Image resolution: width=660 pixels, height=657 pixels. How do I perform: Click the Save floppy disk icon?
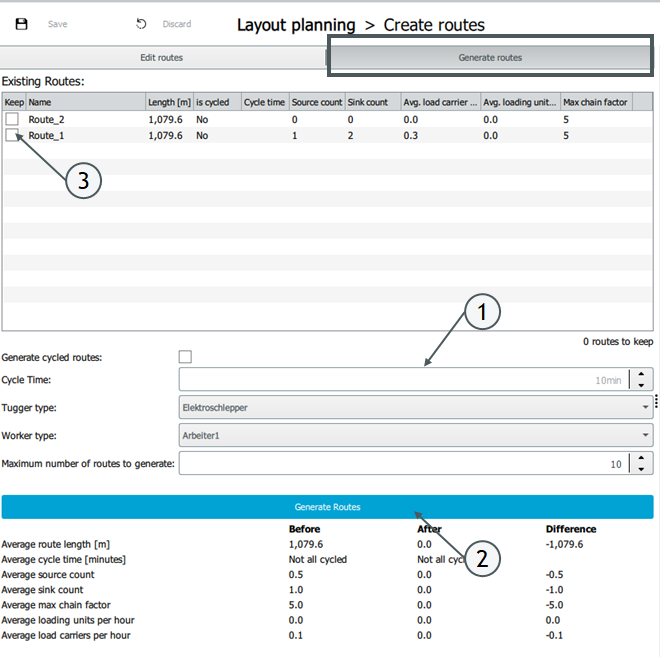21,24
